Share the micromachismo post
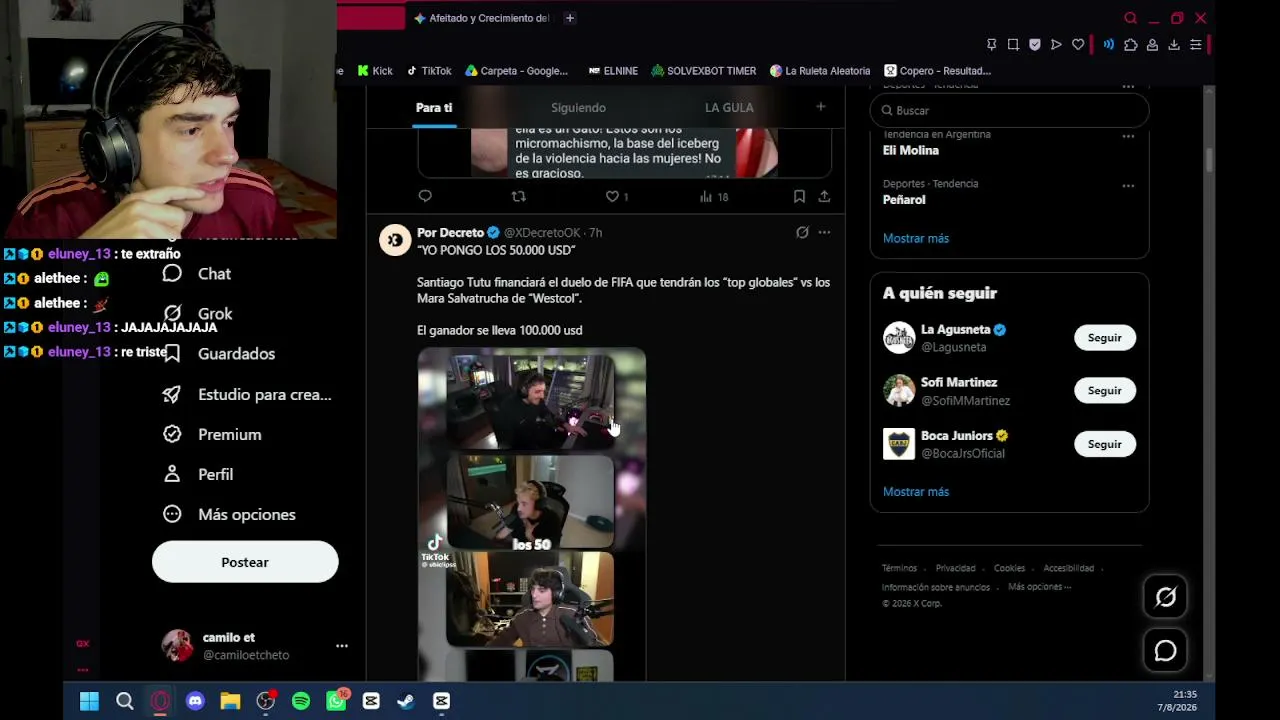 [x=824, y=197]
